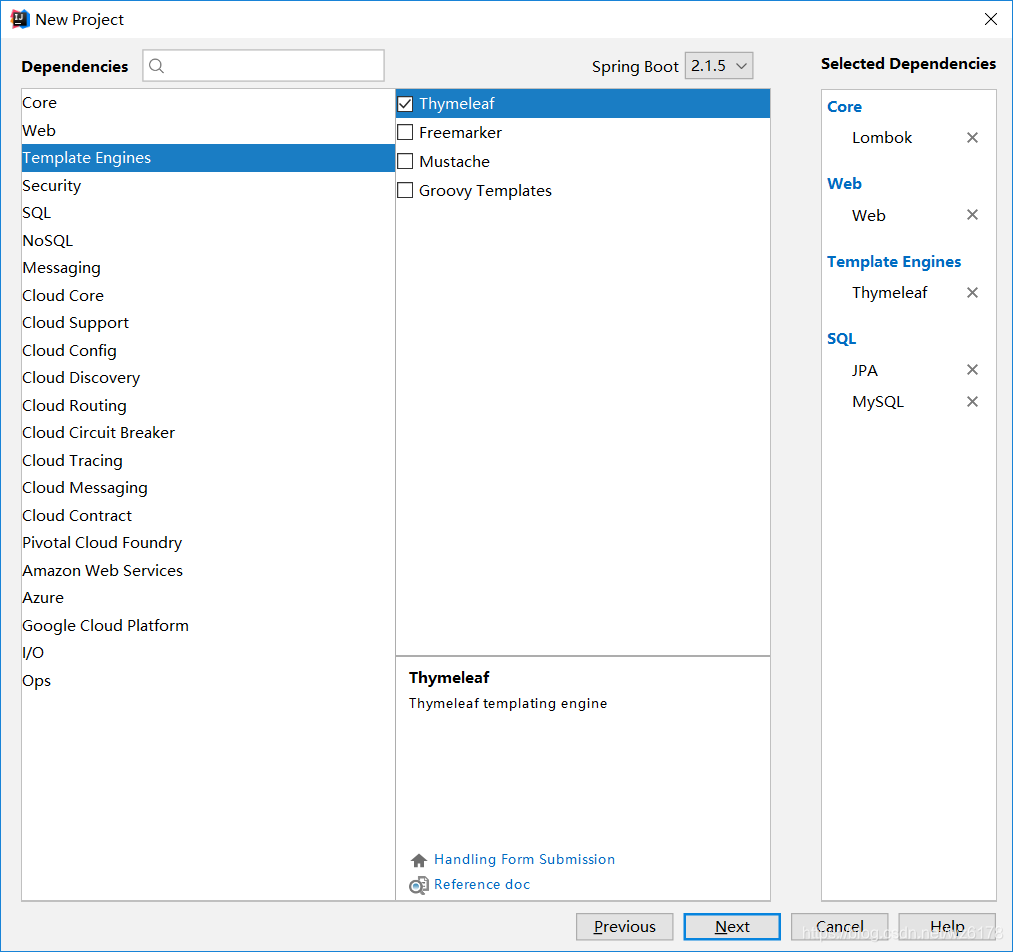1013x952 pixels.
Task: Click Lombok in Selected Dependencies
Action: point(882,138)
